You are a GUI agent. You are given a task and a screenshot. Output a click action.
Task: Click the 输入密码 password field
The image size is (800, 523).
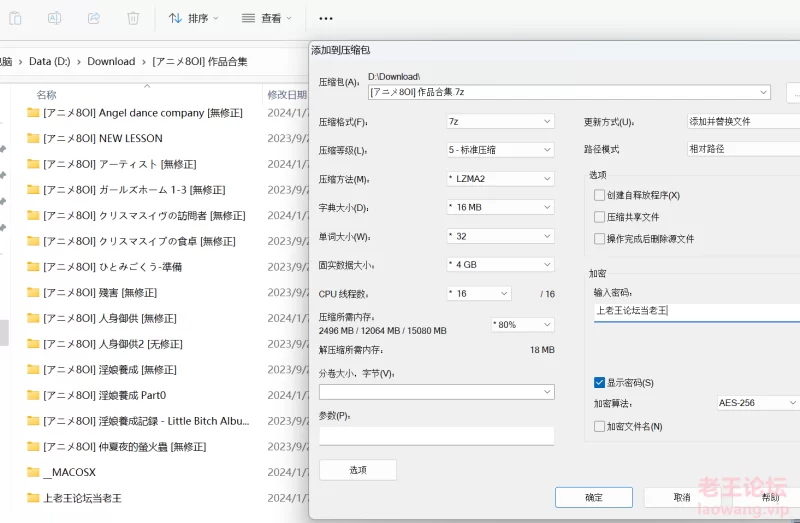[695, 311]
